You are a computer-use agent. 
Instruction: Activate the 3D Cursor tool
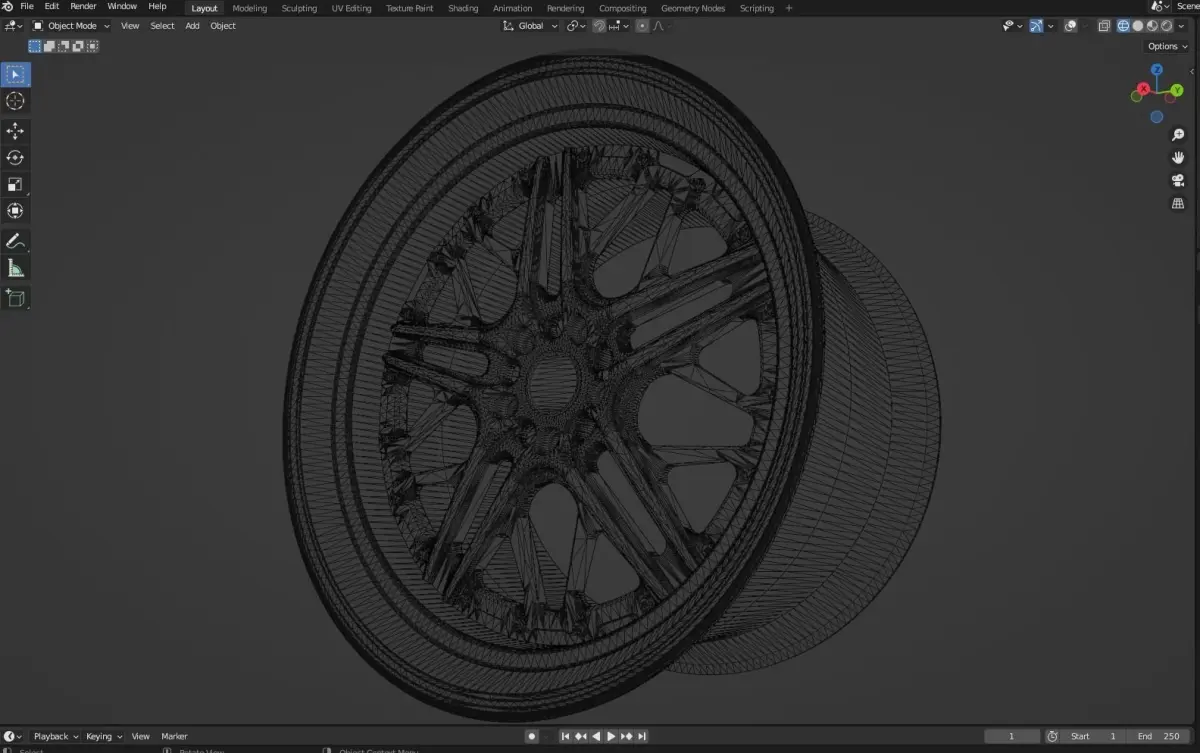15,101
